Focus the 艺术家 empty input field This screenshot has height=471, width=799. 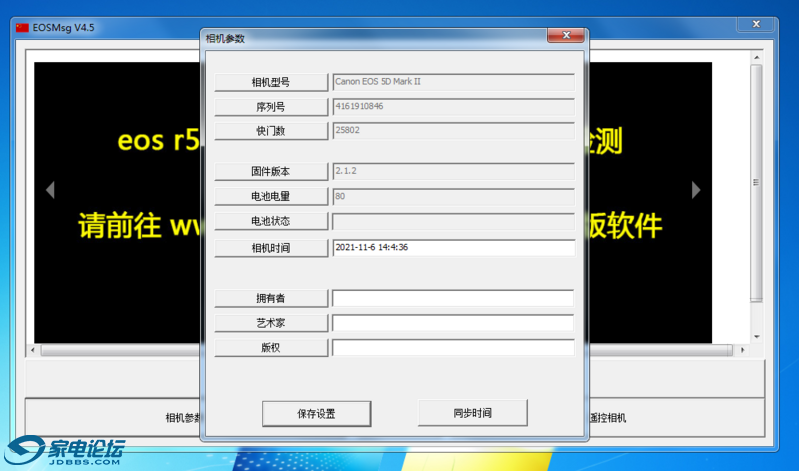click(x=453, y=323)
